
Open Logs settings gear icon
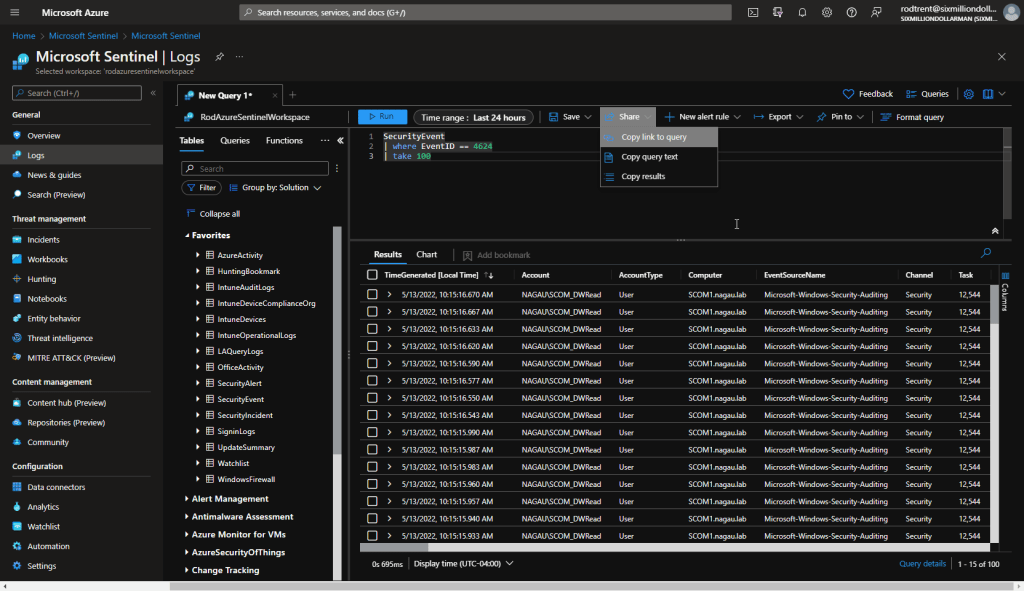969,94
